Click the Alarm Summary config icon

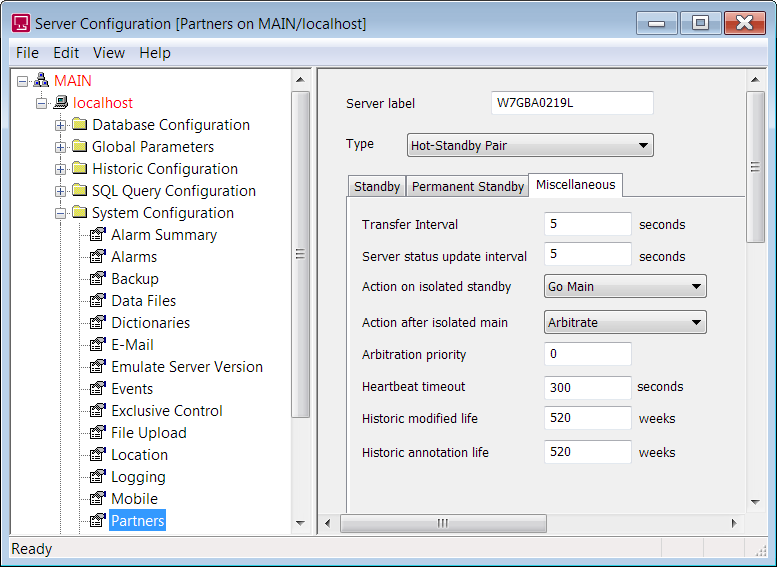[x=97, y=235]
